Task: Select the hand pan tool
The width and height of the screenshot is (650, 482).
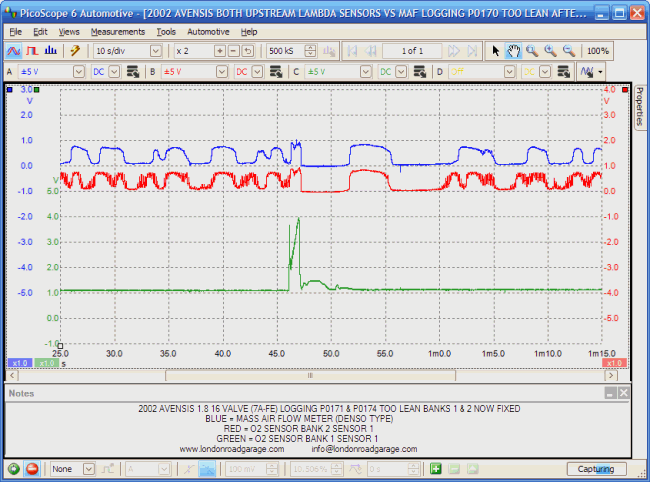Action: [x=513, y=50]
